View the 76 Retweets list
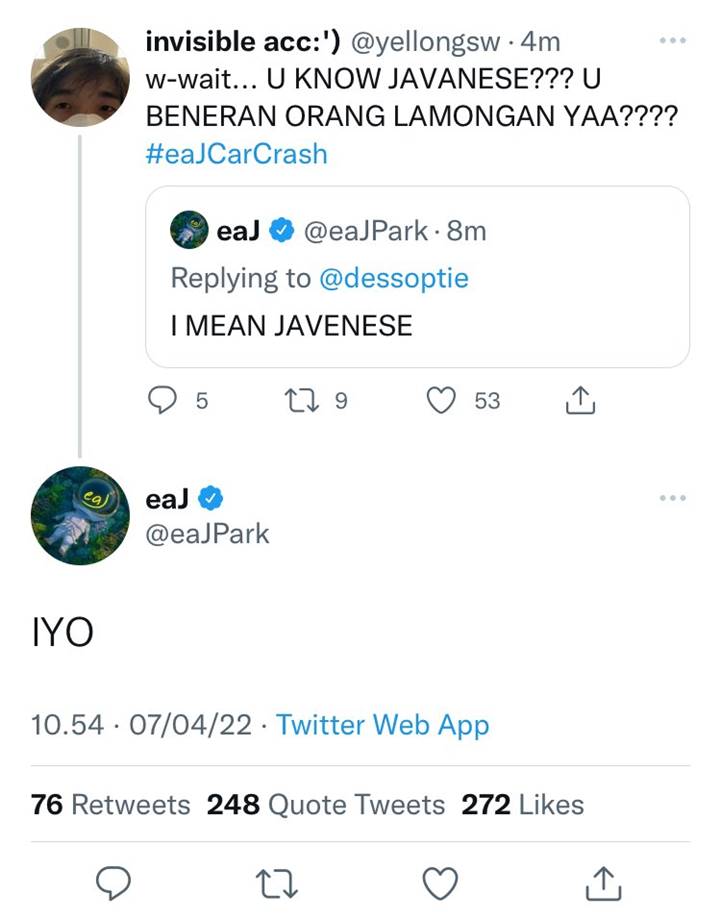Image resolution: width=720 pixels, height=920 pixels. (x=110, y=804)
